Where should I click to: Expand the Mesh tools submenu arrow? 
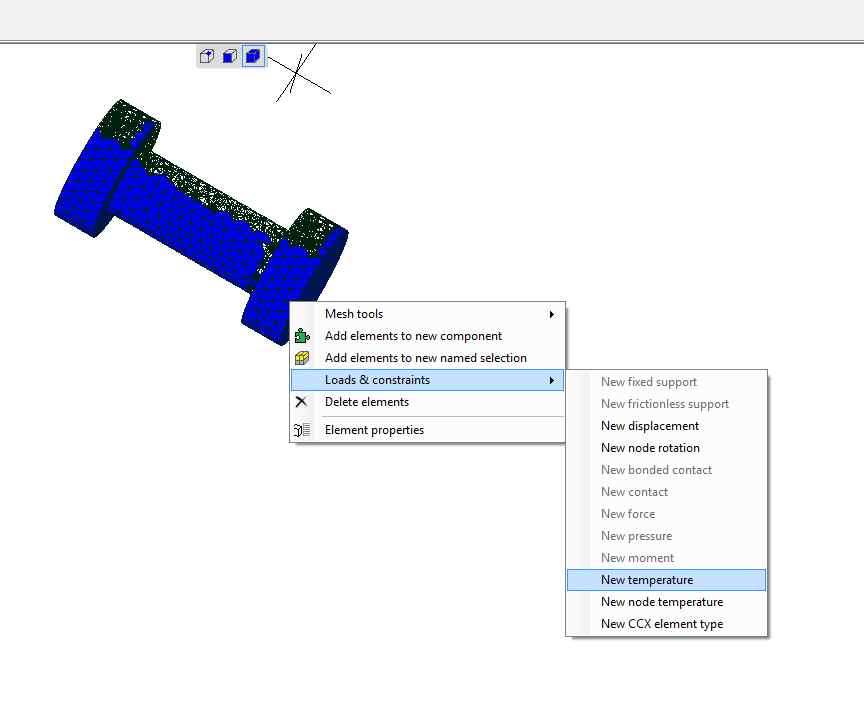pyautogui.click(x=552, y=314)
